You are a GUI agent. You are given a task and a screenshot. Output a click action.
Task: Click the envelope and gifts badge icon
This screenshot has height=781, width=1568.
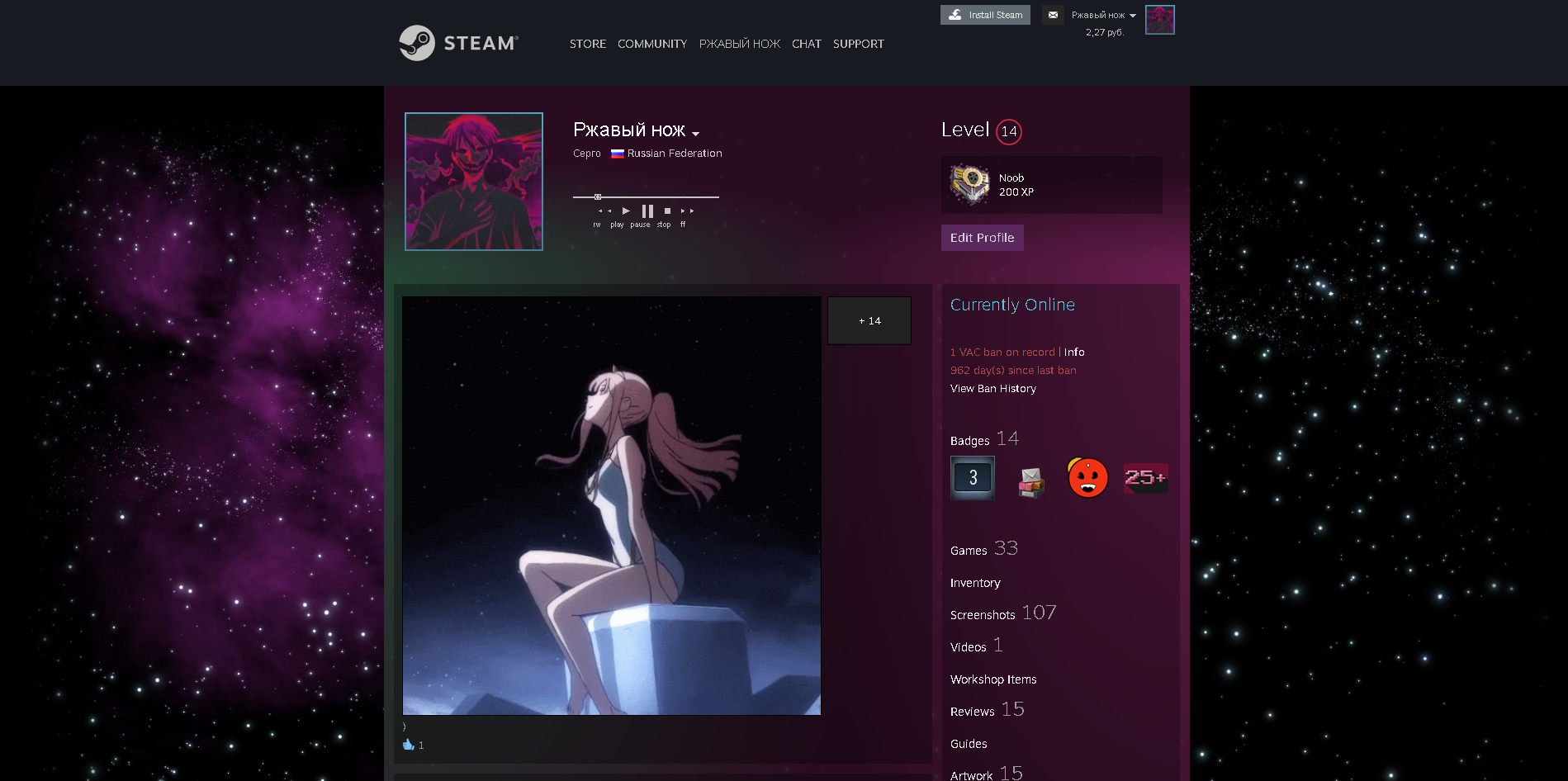point(1030,481)
